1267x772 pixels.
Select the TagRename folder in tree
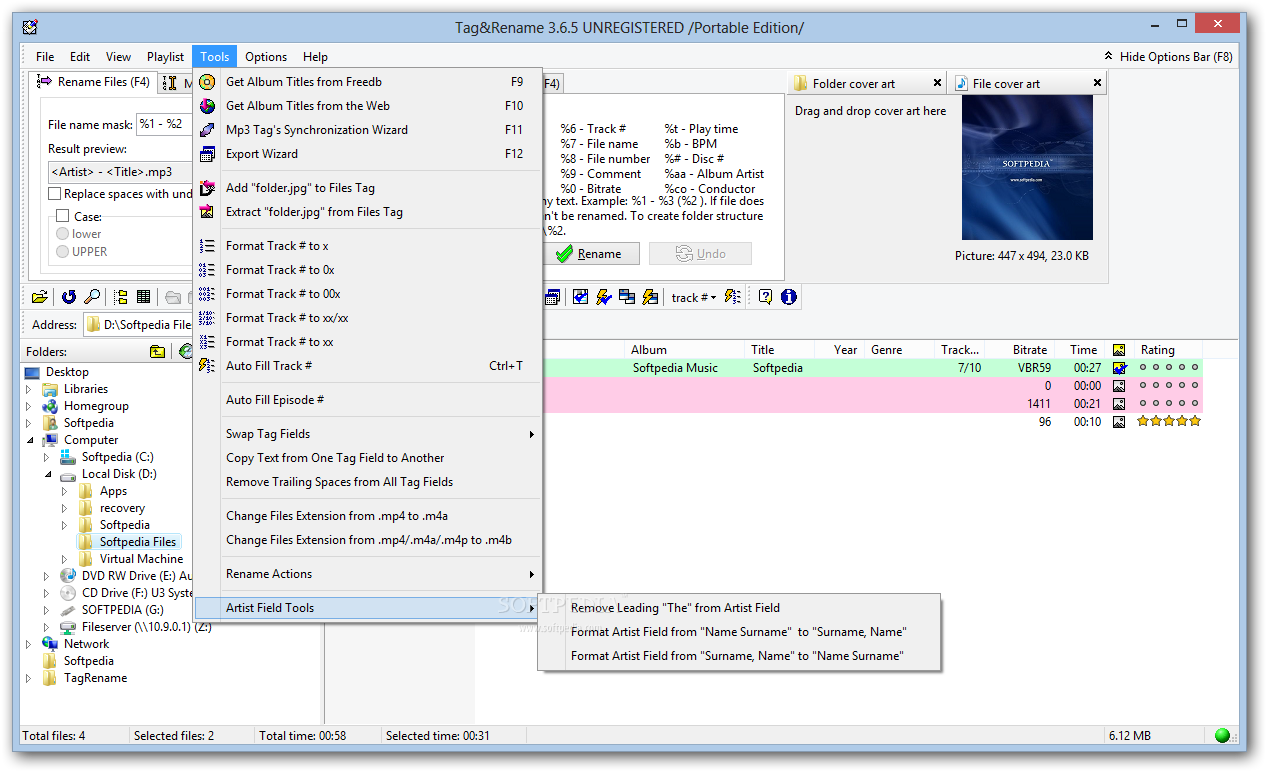pos(95,678)
